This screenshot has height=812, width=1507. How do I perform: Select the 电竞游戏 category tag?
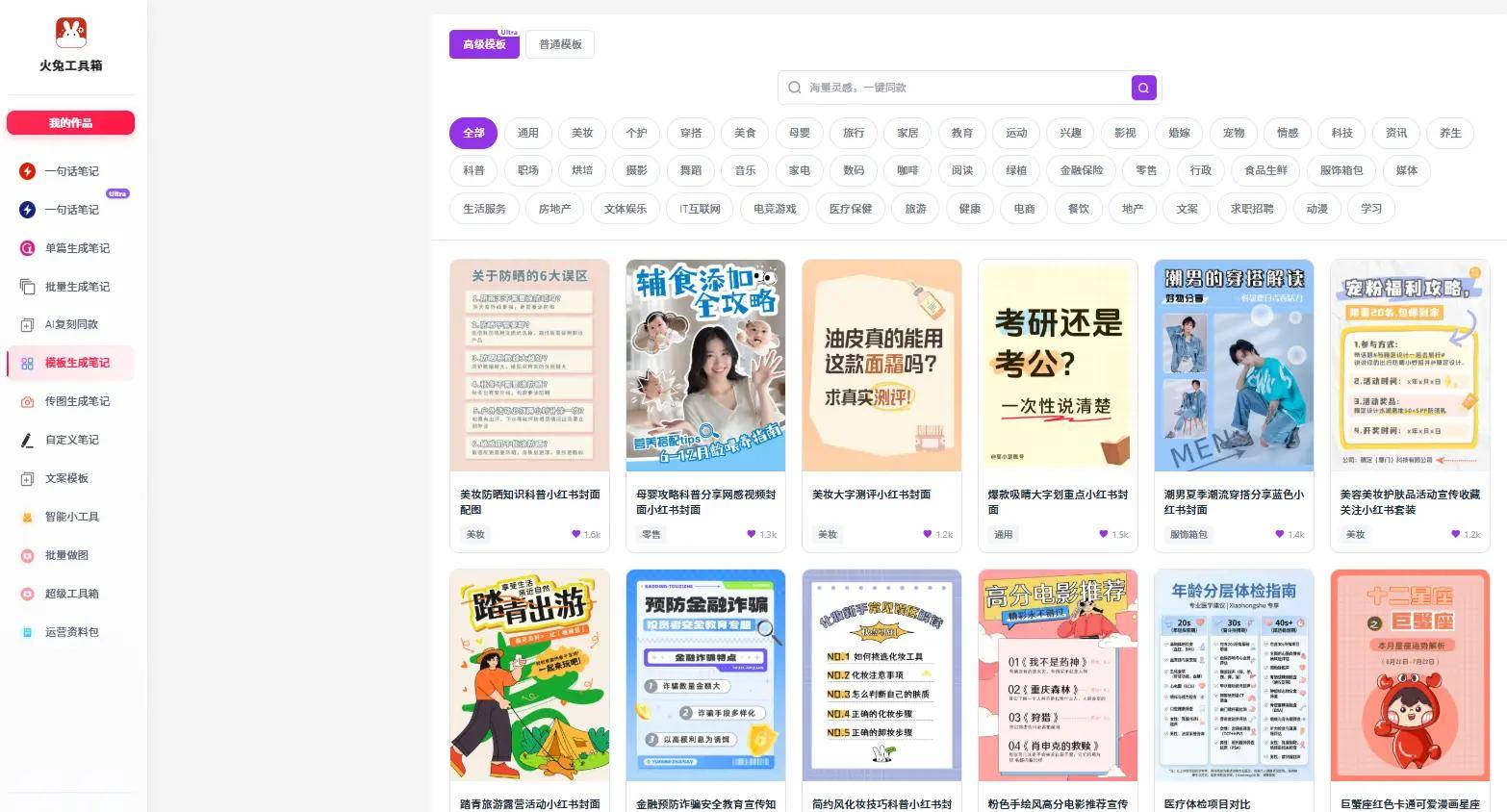[775, 209]
